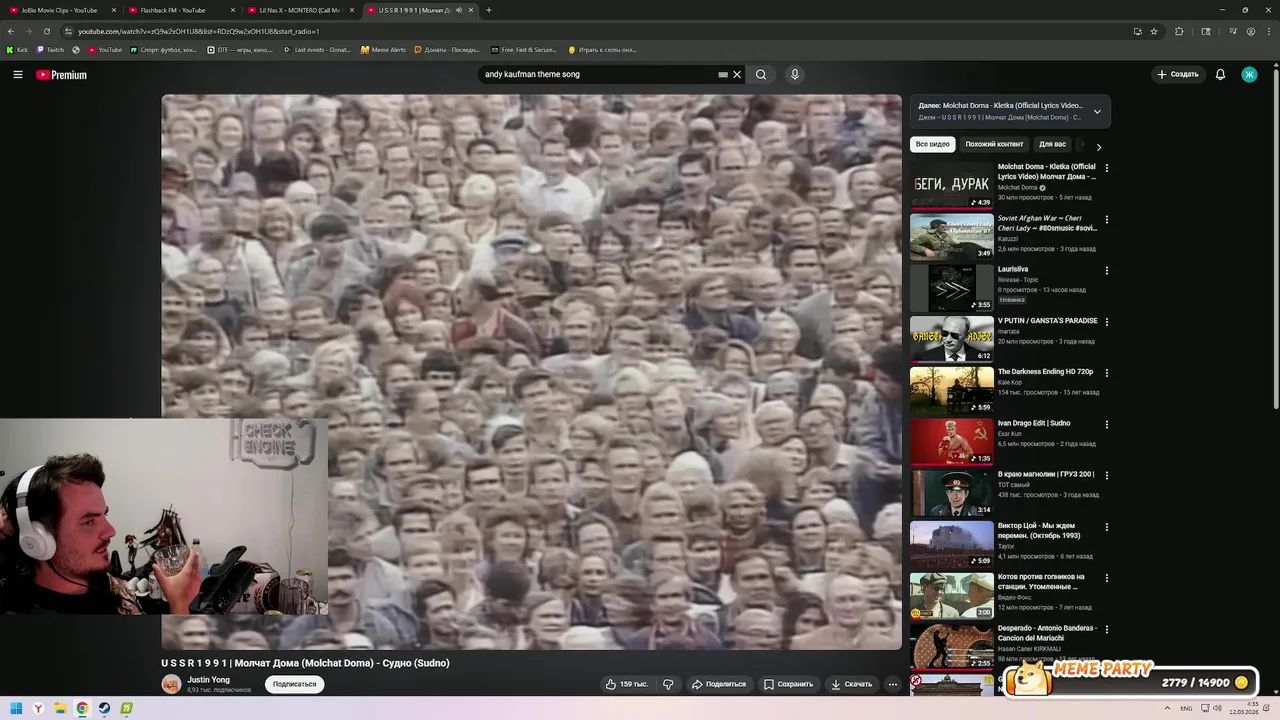This screenshot has width=1280, height=720.
Task: Click the magnifier search button
Action: tap(761, 74)
